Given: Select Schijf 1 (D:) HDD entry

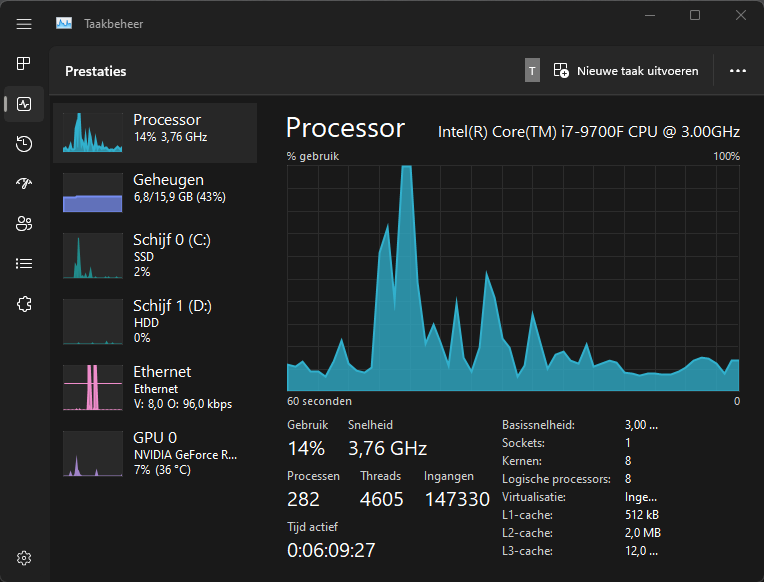Looking at the screenshot, I should [155, 321].
